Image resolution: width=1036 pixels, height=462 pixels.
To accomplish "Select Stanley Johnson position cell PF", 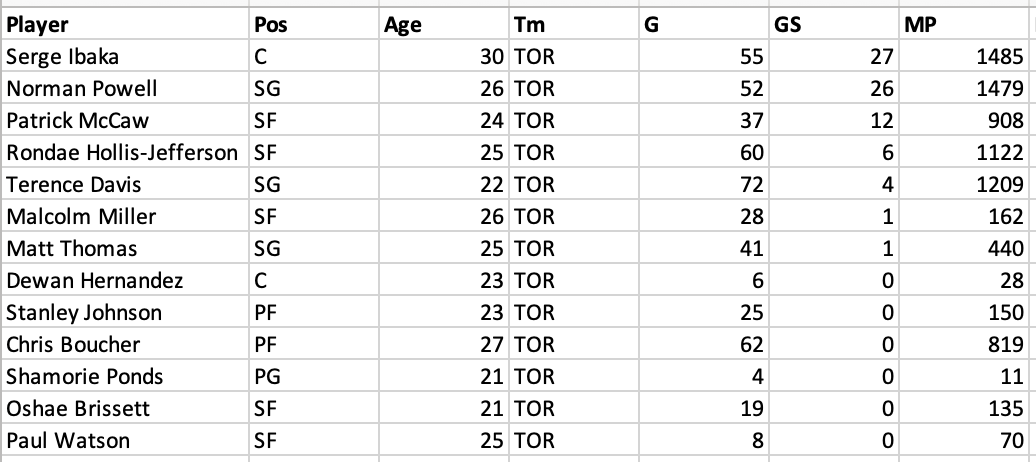I will coord(314,313).
